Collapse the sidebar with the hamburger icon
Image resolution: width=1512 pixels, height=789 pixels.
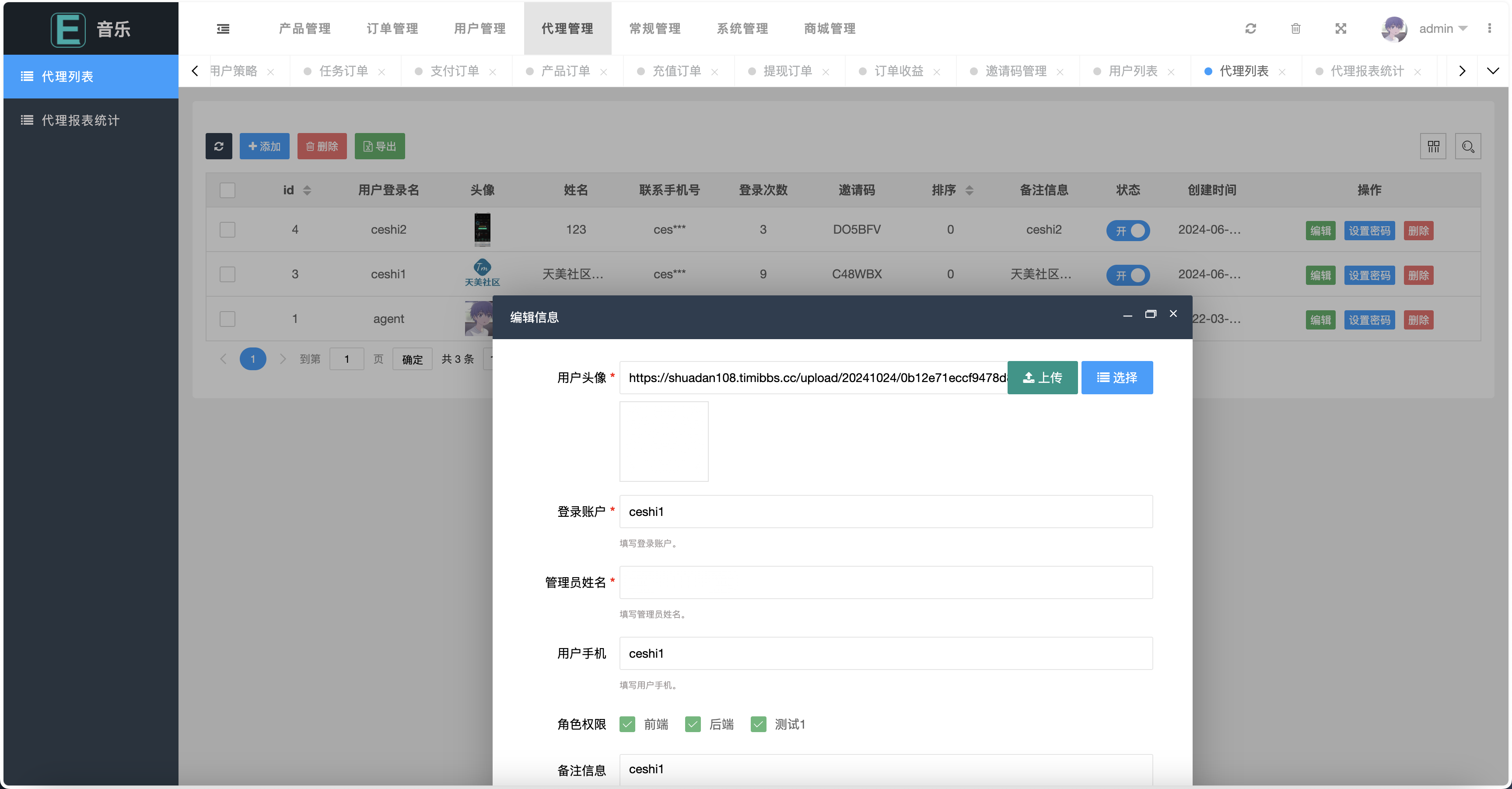pos(222,28)
